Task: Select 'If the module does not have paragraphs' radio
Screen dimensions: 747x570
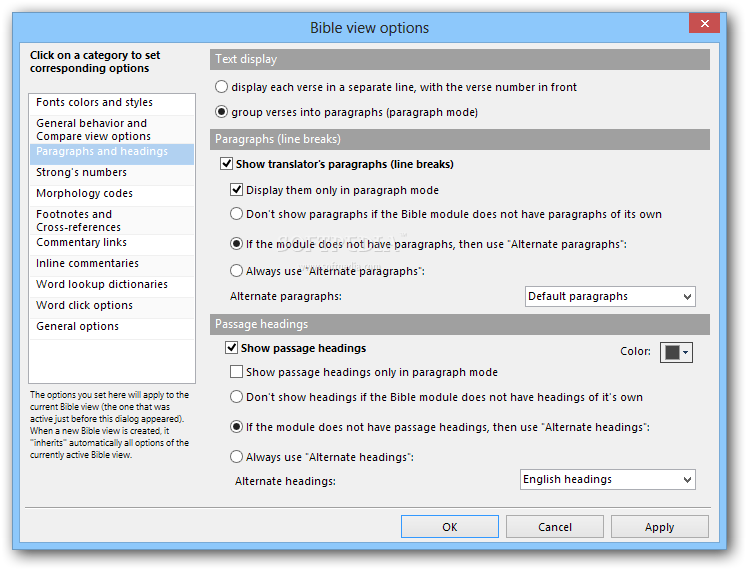Action: tap(236, 244)
